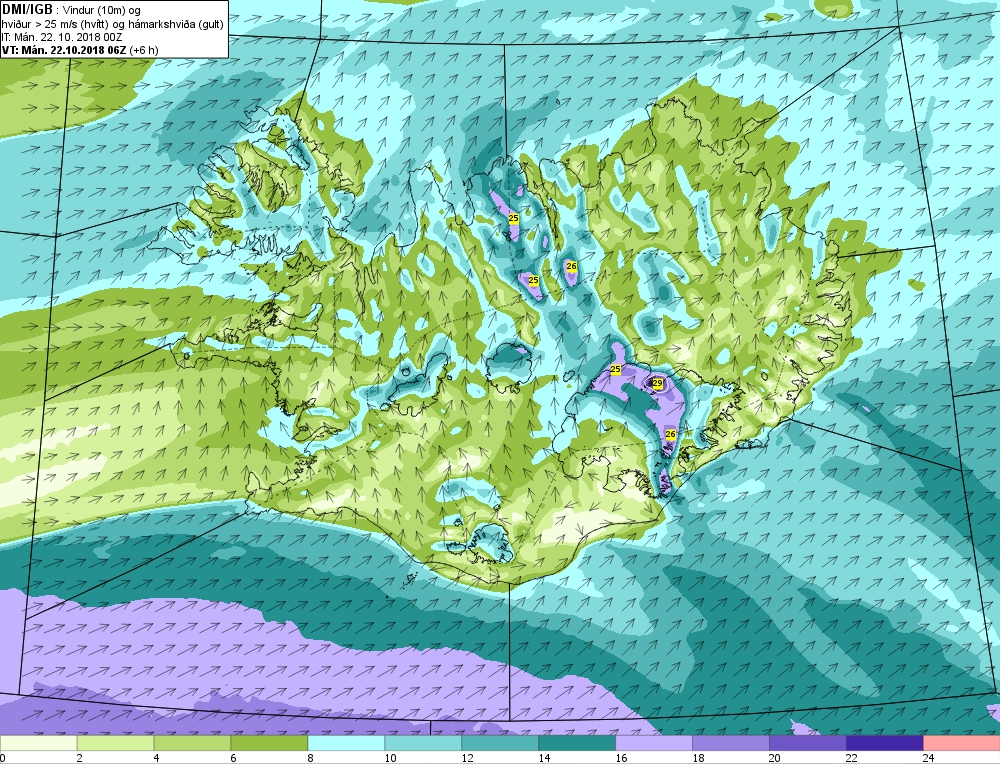Screen dimensions: 1000x764
Task: Click the lavender 16–18 m/s legend swatch
Action: [654, 743]
